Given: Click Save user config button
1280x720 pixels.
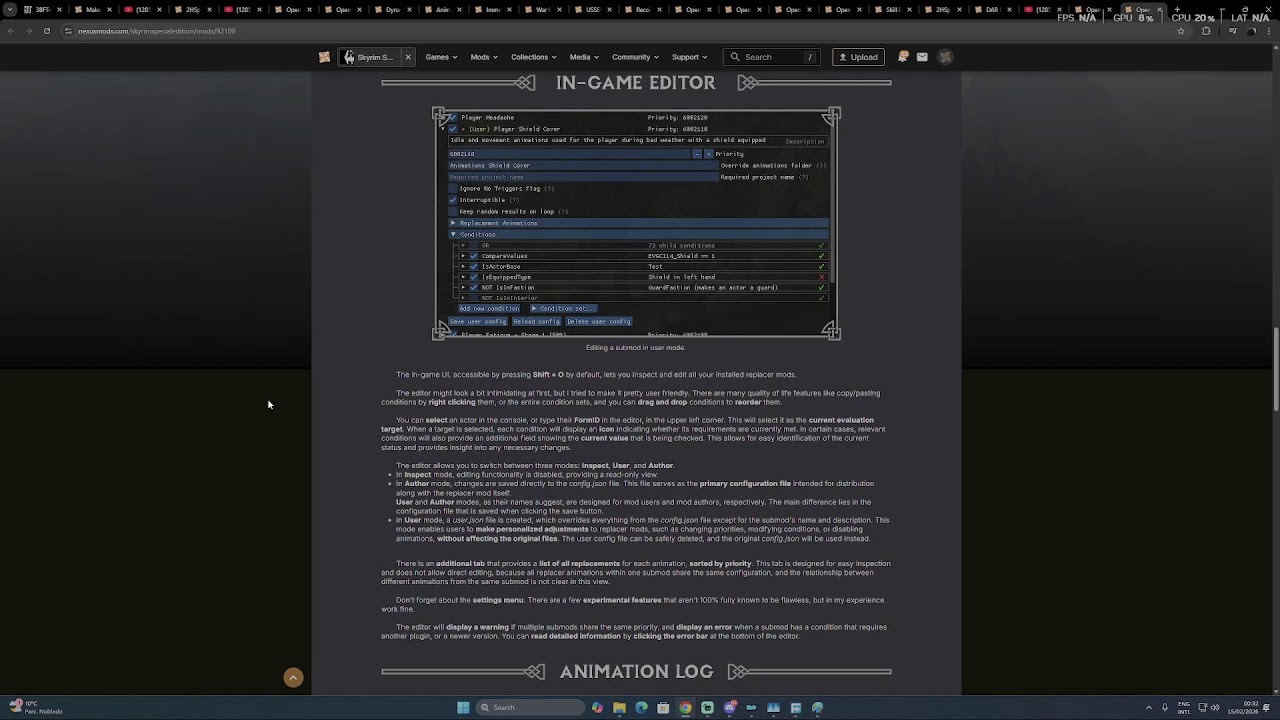Looking at the screenshot, I should pos(478,321).
